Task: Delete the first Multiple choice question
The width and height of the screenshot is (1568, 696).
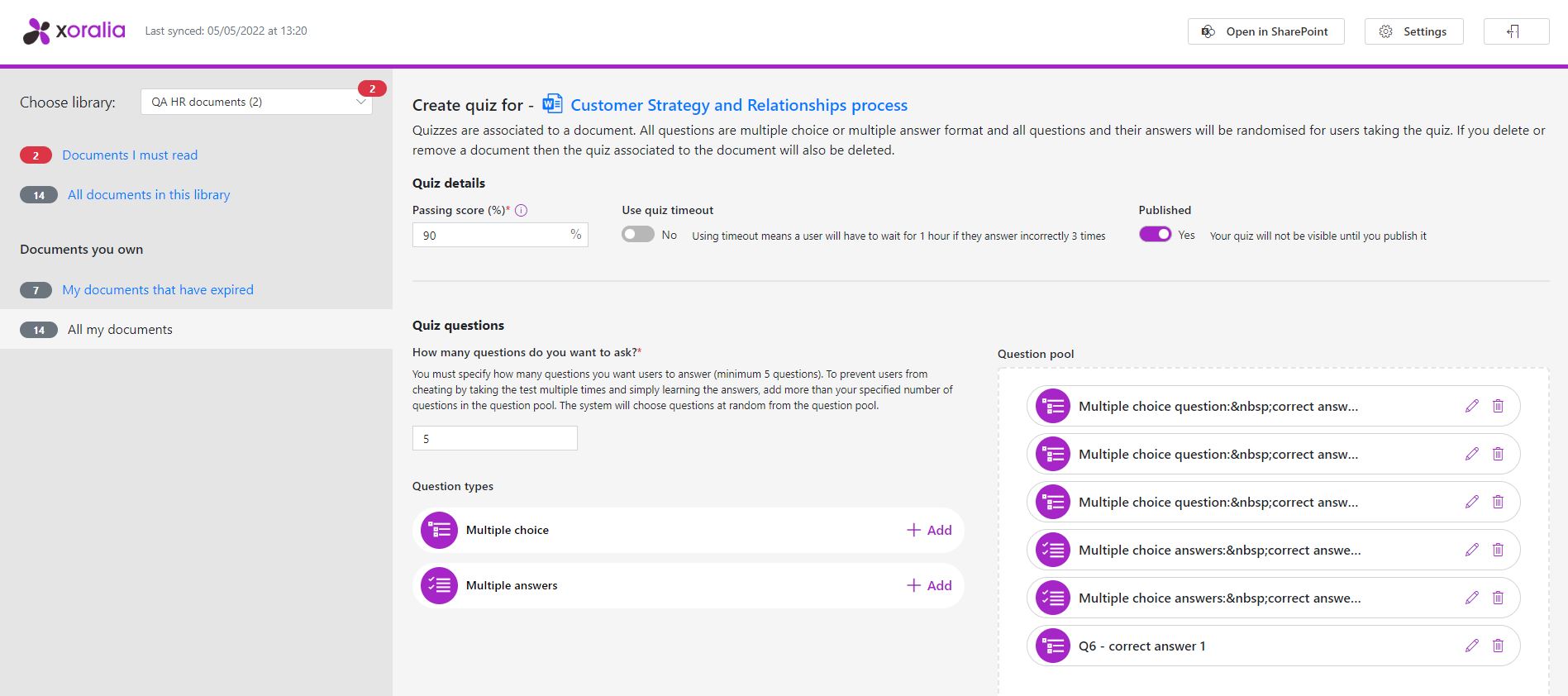Action: [x=1498, y=406]
